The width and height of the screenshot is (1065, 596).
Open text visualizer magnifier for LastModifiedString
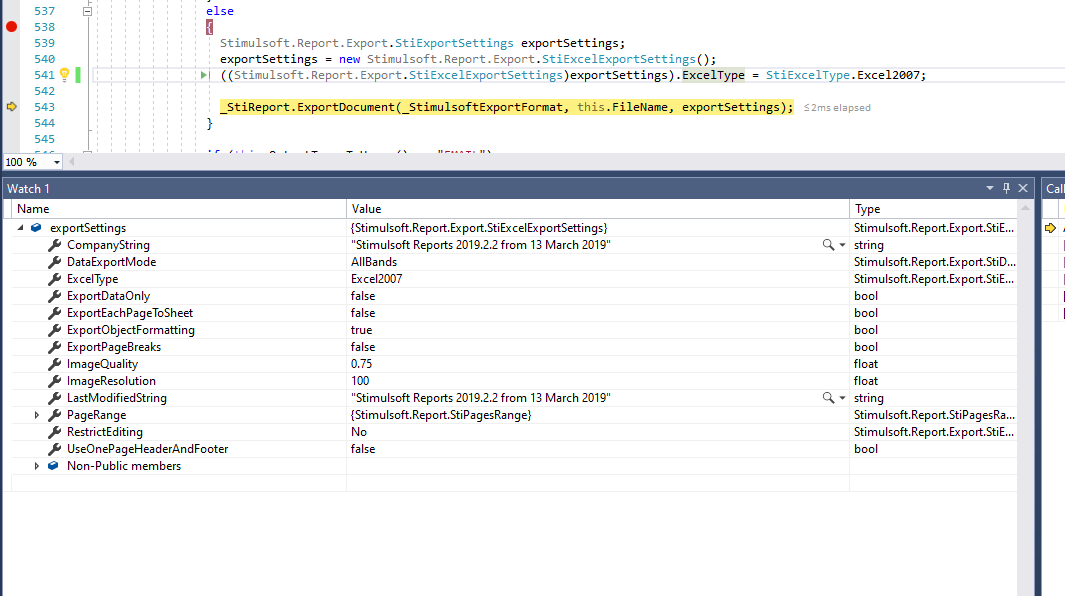(828, 398)
